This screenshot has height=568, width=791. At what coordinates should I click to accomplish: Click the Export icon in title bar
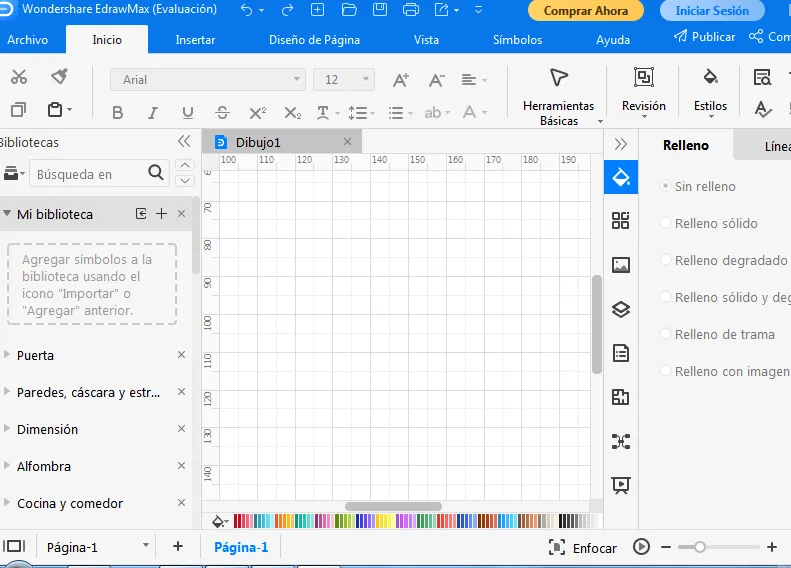441,10
